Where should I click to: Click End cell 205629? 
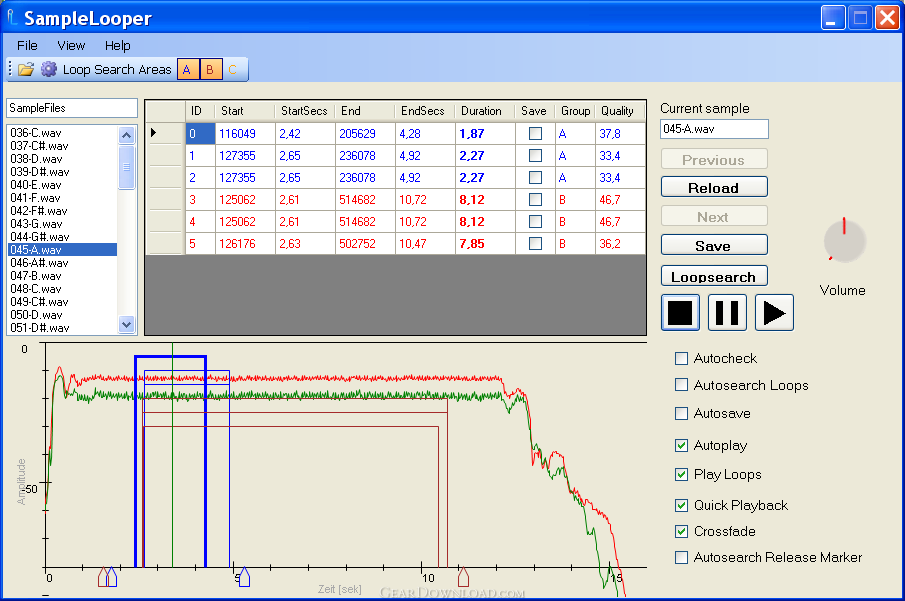[x=365, y=133]
